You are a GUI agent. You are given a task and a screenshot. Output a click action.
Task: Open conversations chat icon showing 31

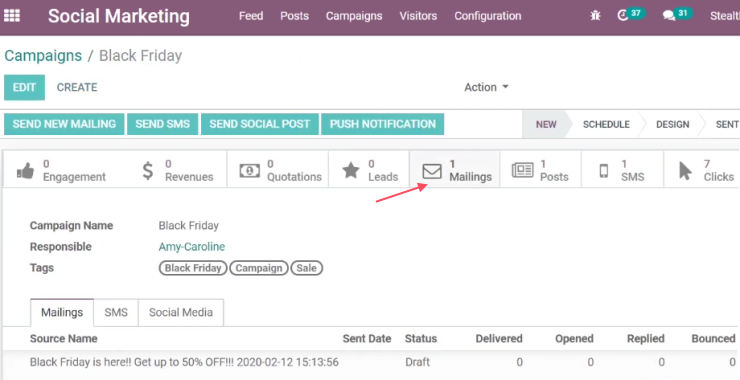tap(677, 15)
